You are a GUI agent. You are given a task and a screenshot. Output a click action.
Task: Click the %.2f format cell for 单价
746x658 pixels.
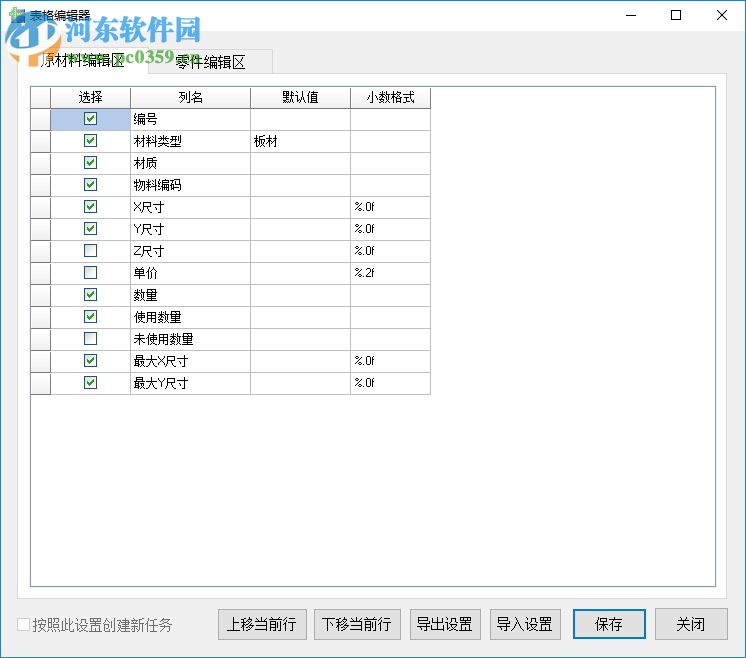390,273
